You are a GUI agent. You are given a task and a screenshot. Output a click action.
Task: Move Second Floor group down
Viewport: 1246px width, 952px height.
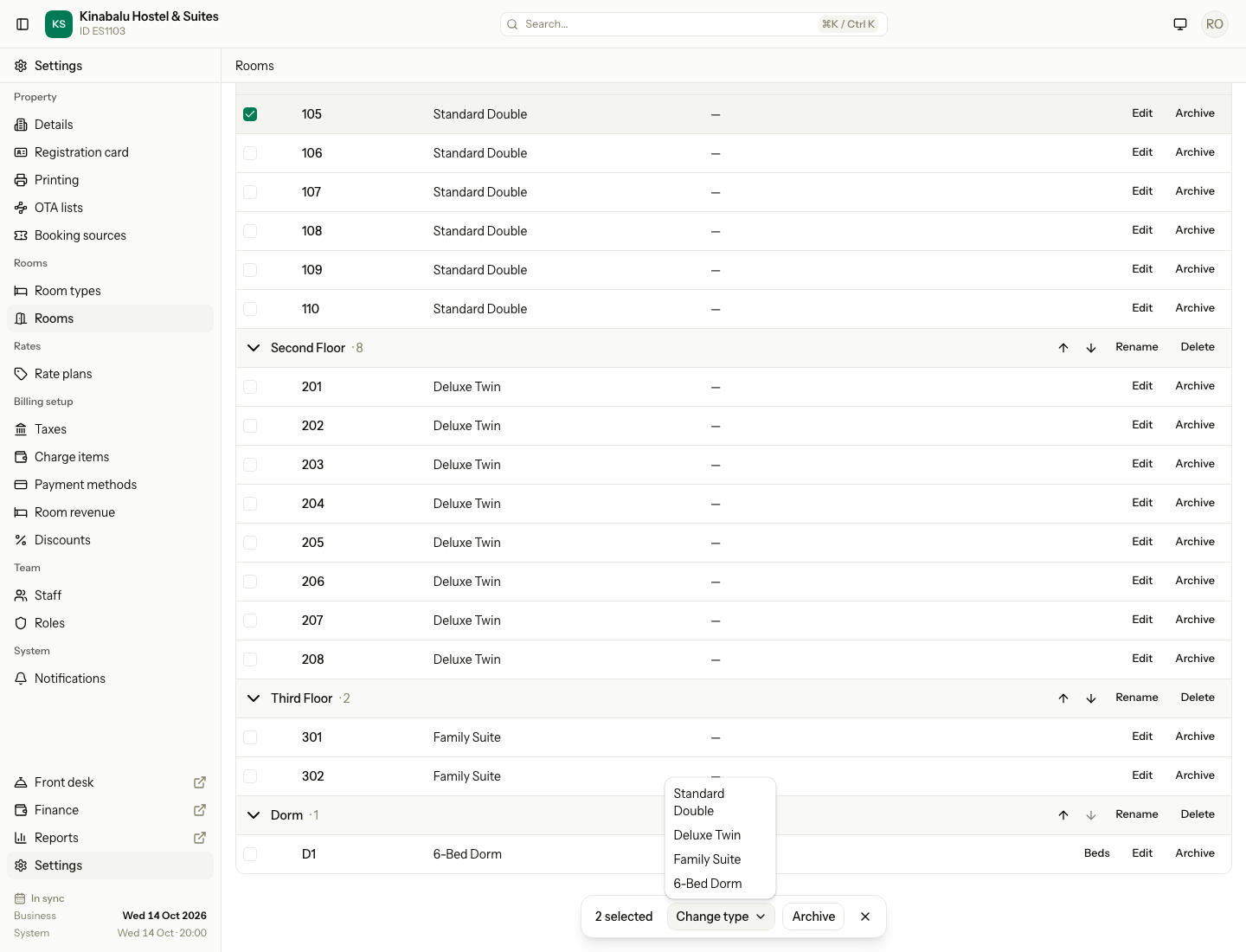coord(1091,348)
